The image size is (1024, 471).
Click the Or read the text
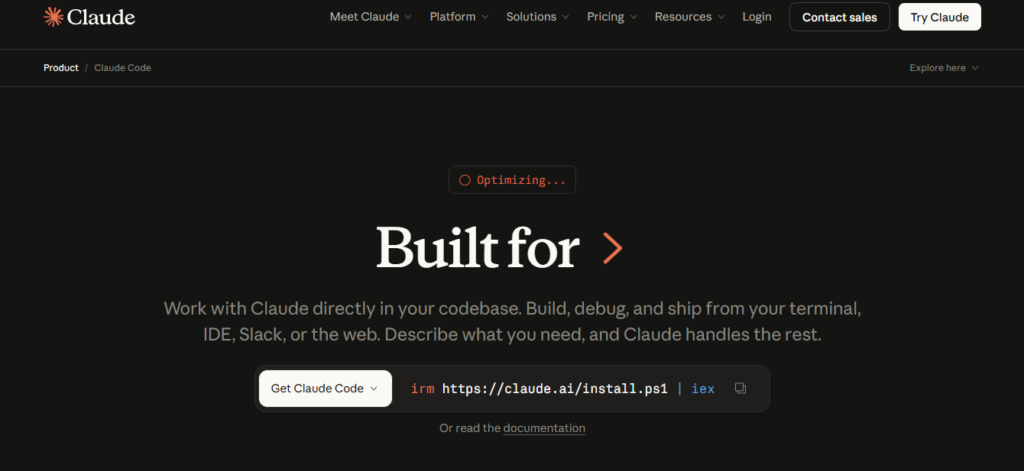click(470, 429)
